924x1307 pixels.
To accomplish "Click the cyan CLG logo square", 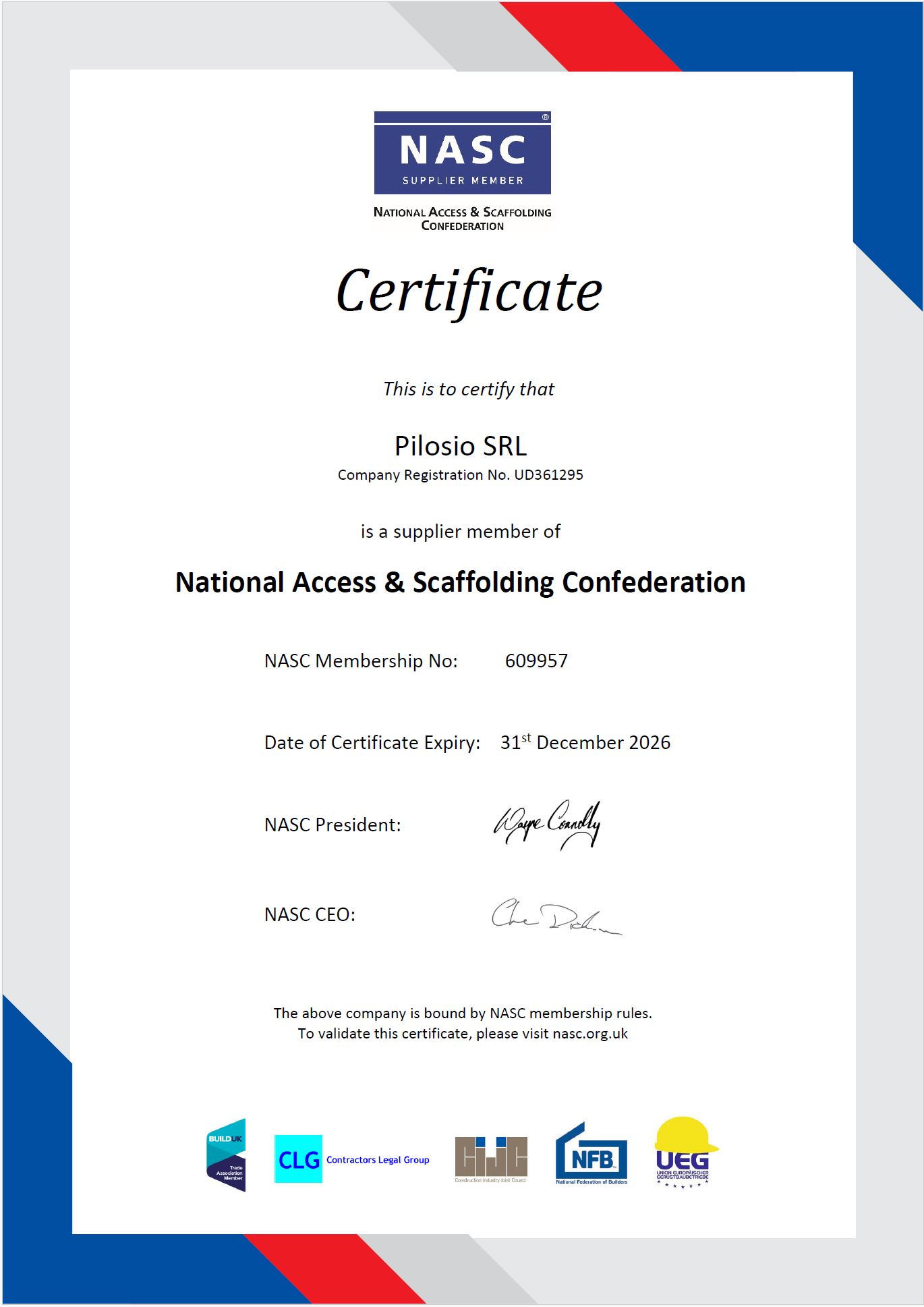I will [x=298, y=1159].
